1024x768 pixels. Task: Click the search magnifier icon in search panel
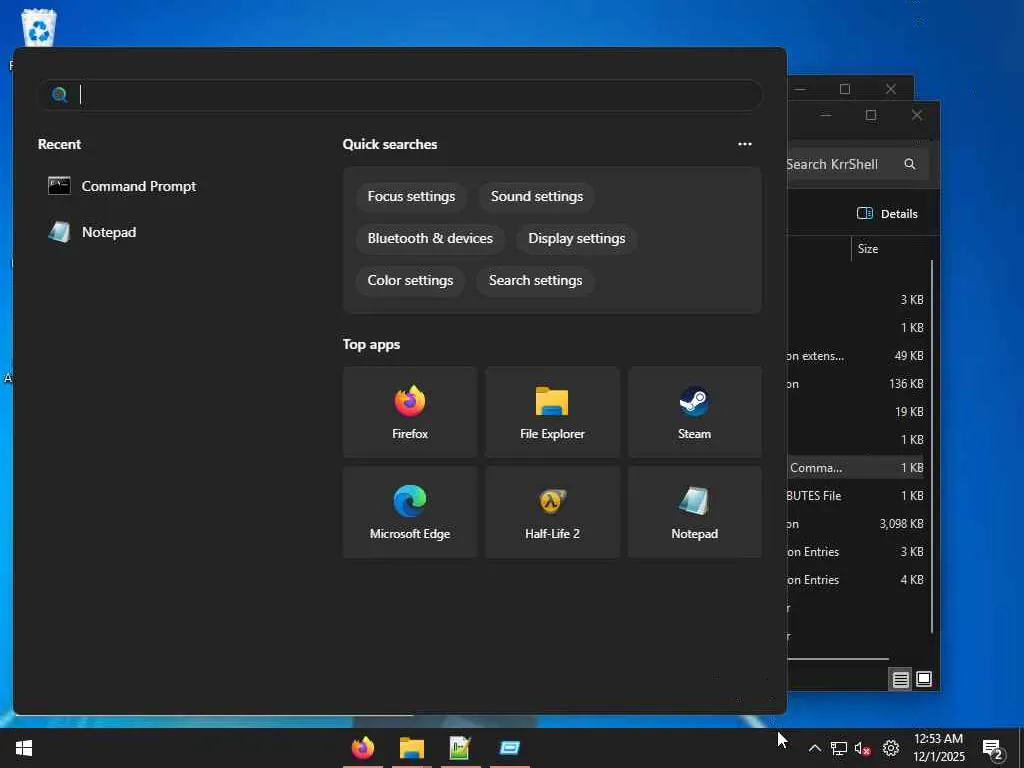(x=59, y=95)
